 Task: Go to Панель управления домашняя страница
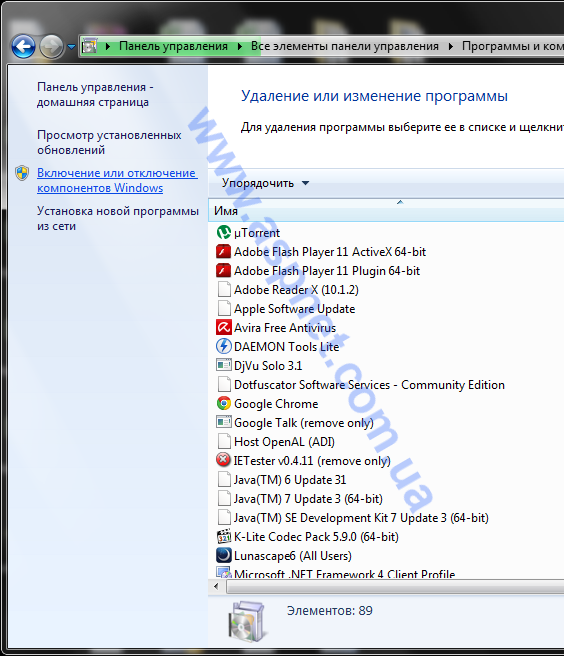[x=95, y=95]
